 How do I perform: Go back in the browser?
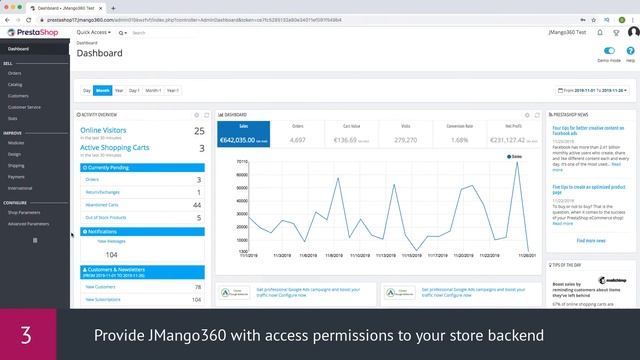(7, 20)
